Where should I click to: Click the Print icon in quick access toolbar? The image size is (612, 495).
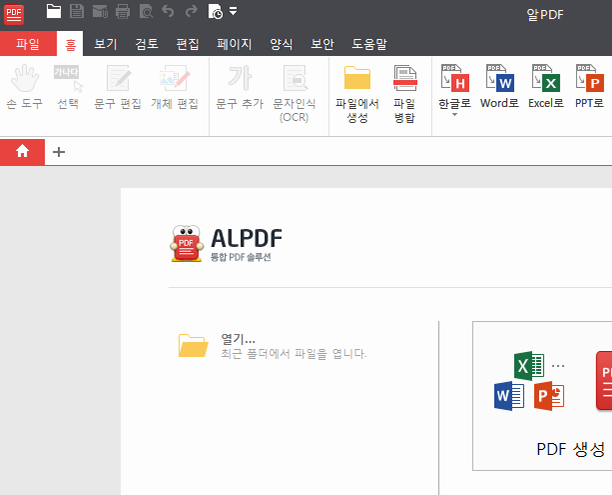123,12
